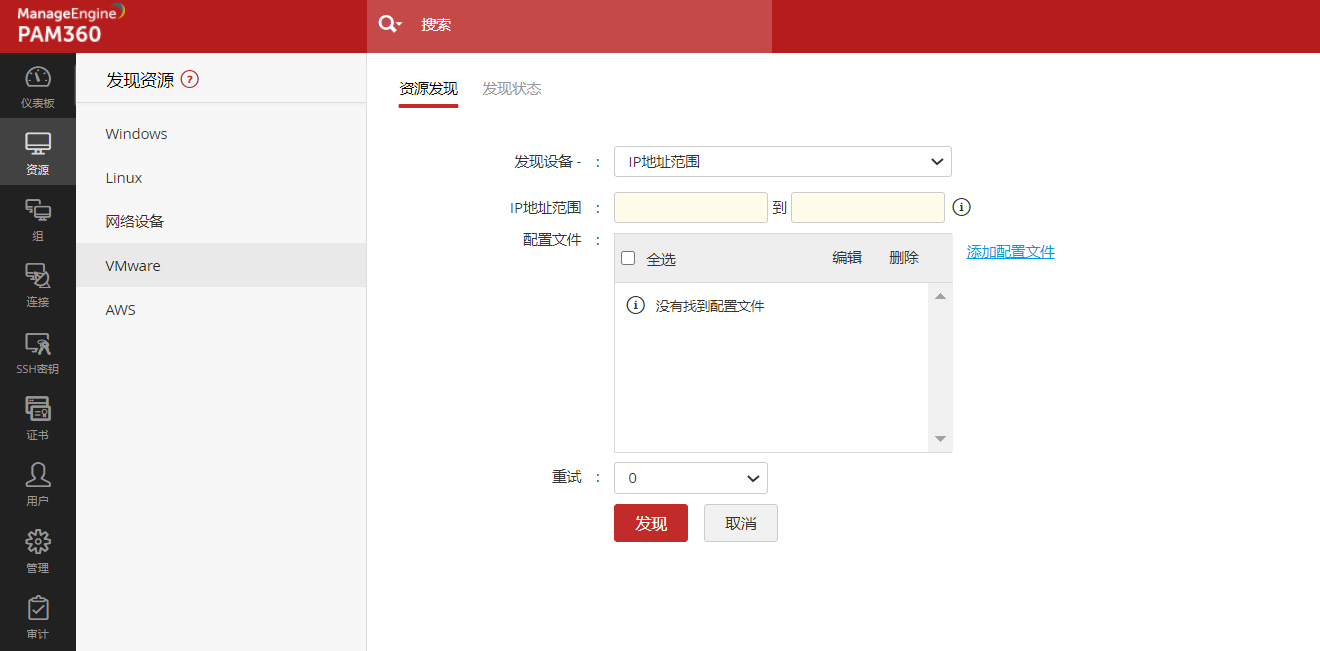The height and width of the screenshot is (651, 1320).
Task: Select Windows in discovery list
Action: pos(221,134)
